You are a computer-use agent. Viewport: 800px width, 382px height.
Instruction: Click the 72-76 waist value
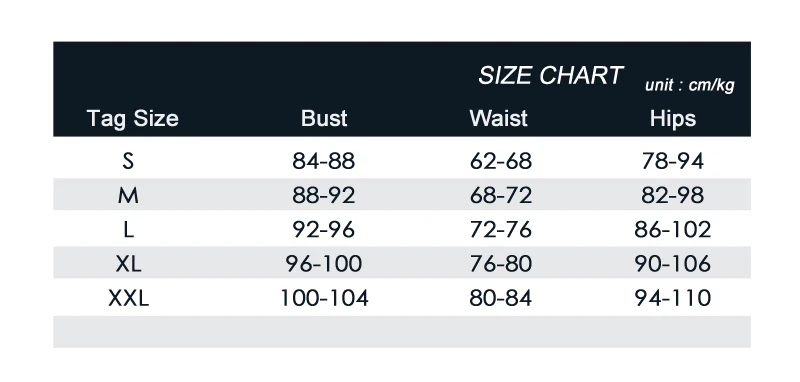click(501, 230)
